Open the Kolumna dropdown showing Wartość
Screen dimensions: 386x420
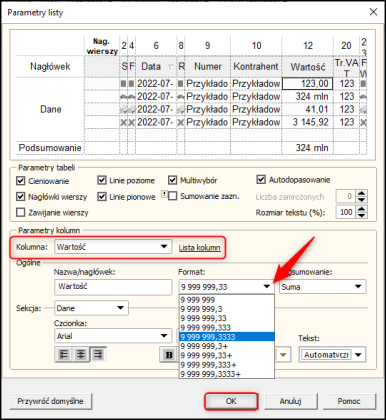(113, 247)
